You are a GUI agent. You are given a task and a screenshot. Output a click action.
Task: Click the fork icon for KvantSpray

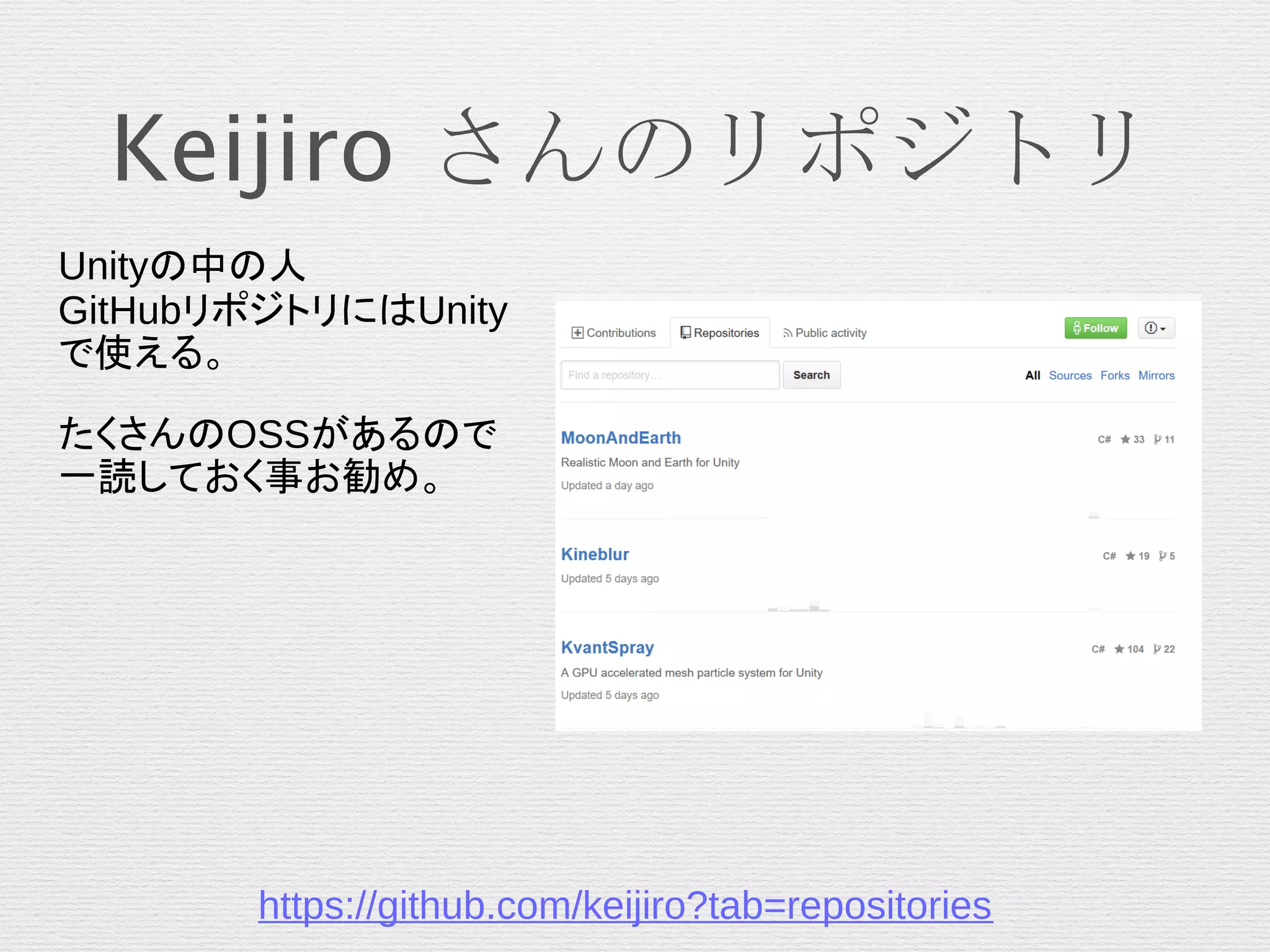[x=1157, y=649]
